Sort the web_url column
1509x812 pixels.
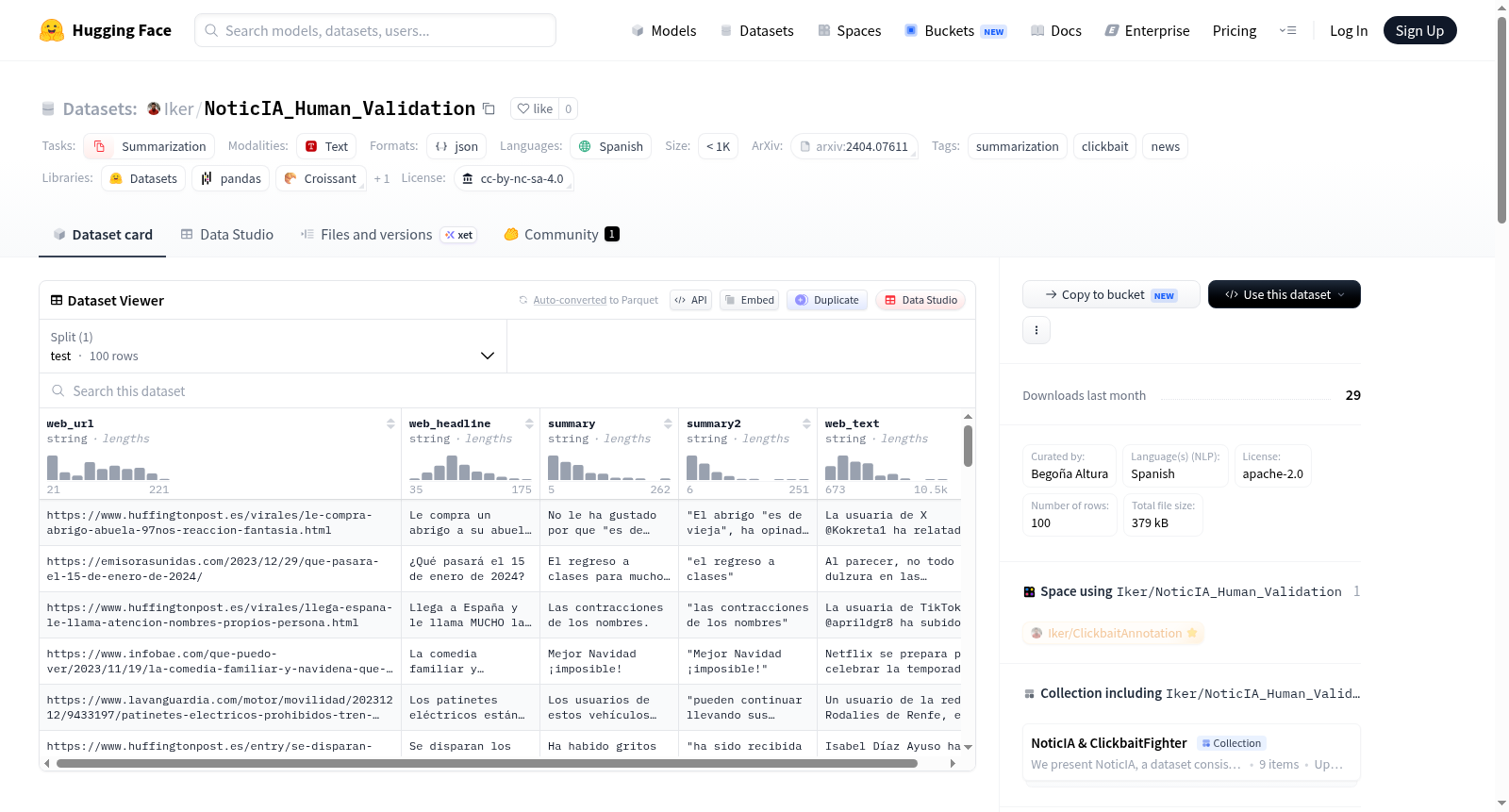[390, 423]
